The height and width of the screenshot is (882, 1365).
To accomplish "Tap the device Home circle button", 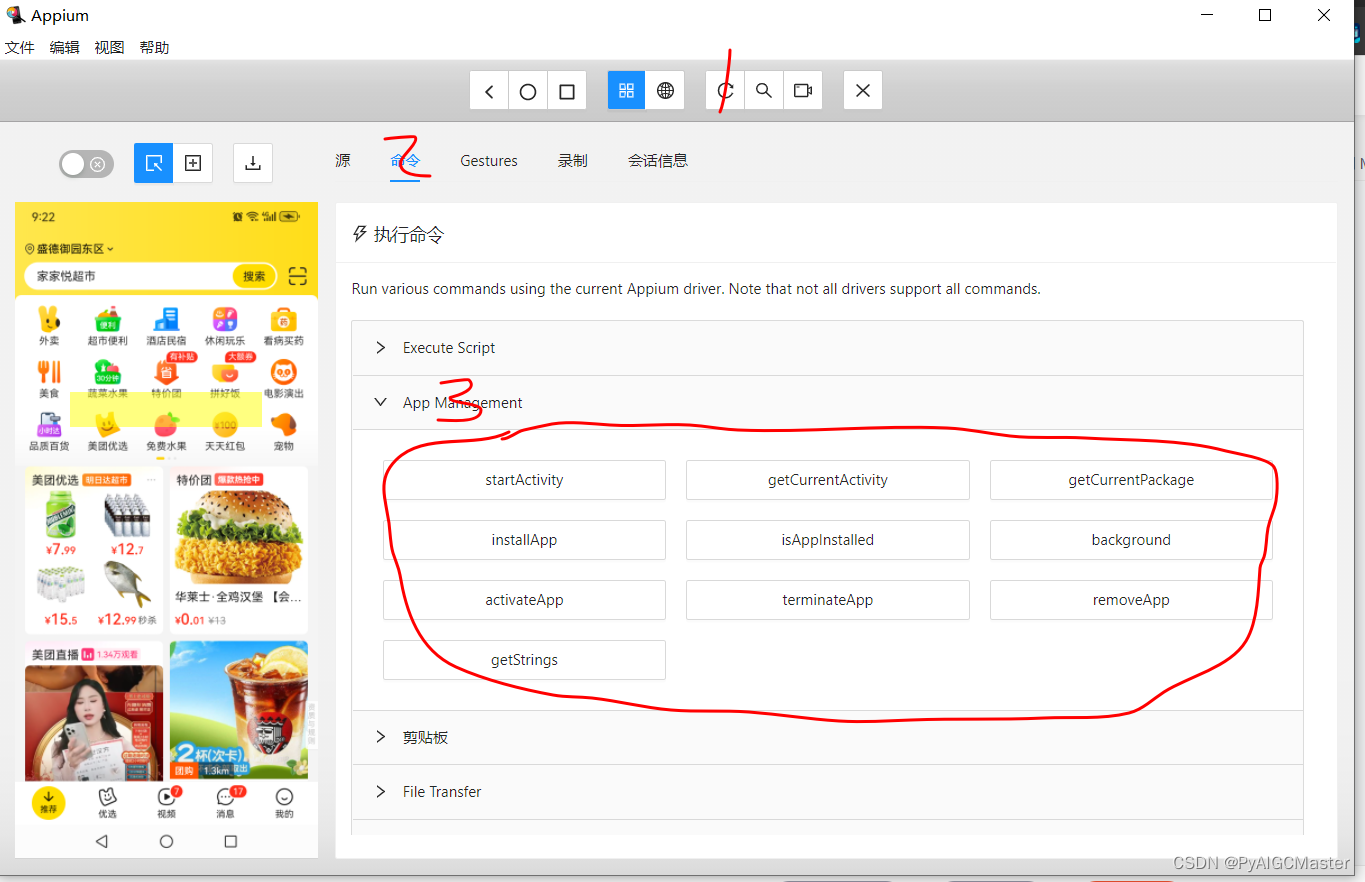I will (x=528, y=91).
